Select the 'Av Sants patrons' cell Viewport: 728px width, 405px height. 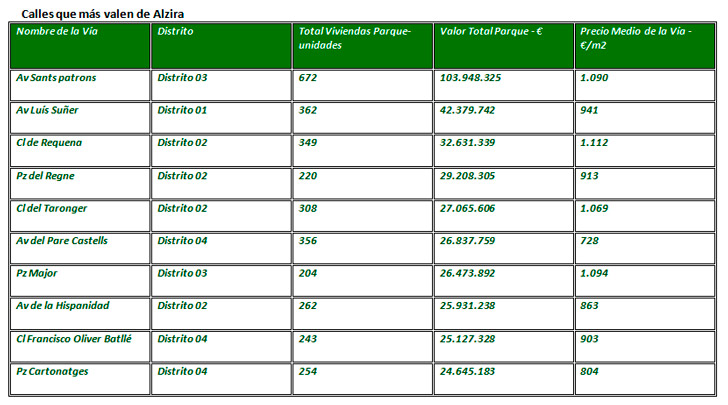(x=57, y=78)
